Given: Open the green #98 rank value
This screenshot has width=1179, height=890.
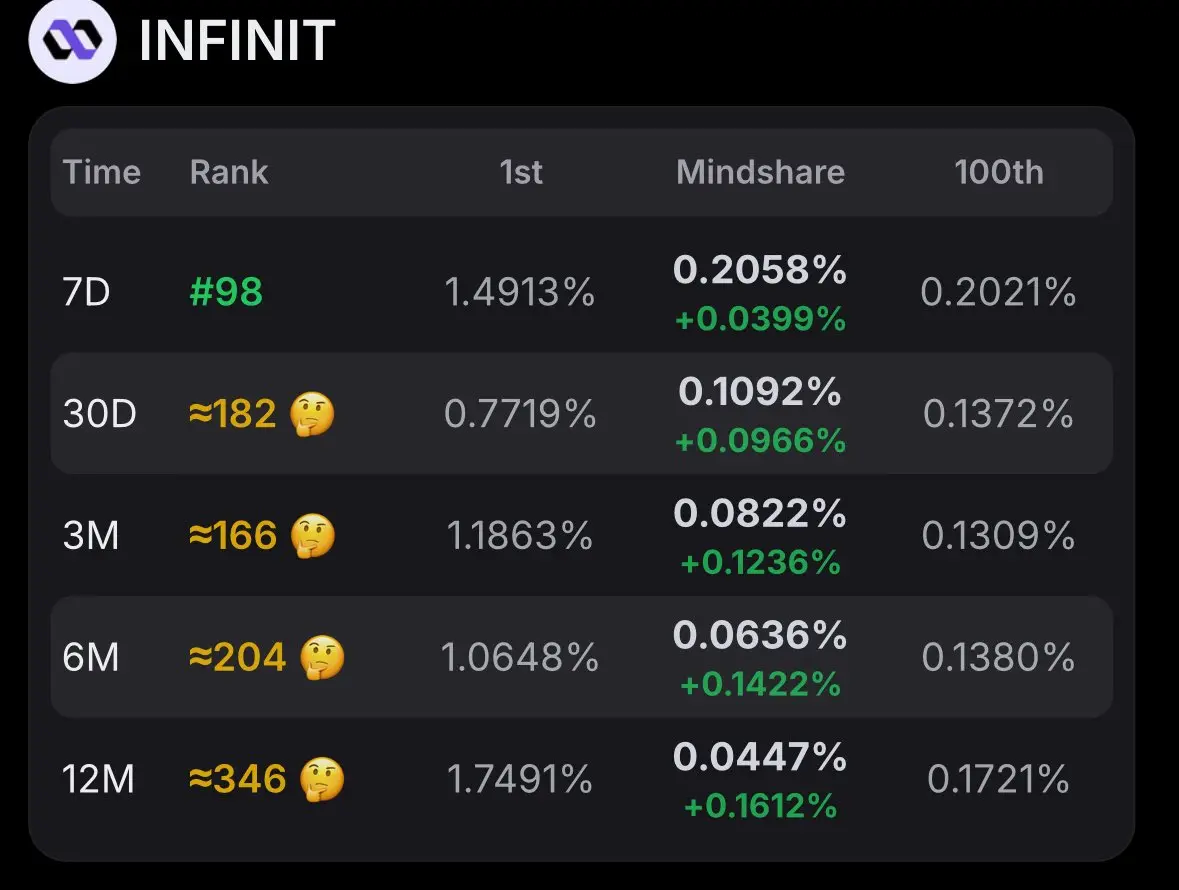Looking at the screenshot, I should 226,292.
